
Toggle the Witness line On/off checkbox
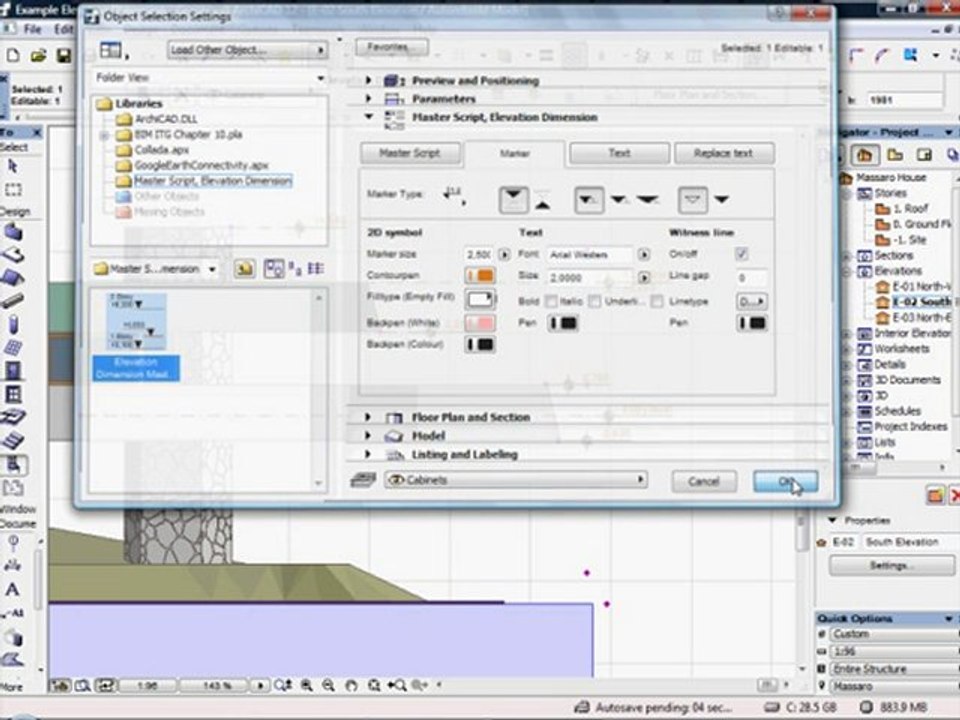click(741, 254)
